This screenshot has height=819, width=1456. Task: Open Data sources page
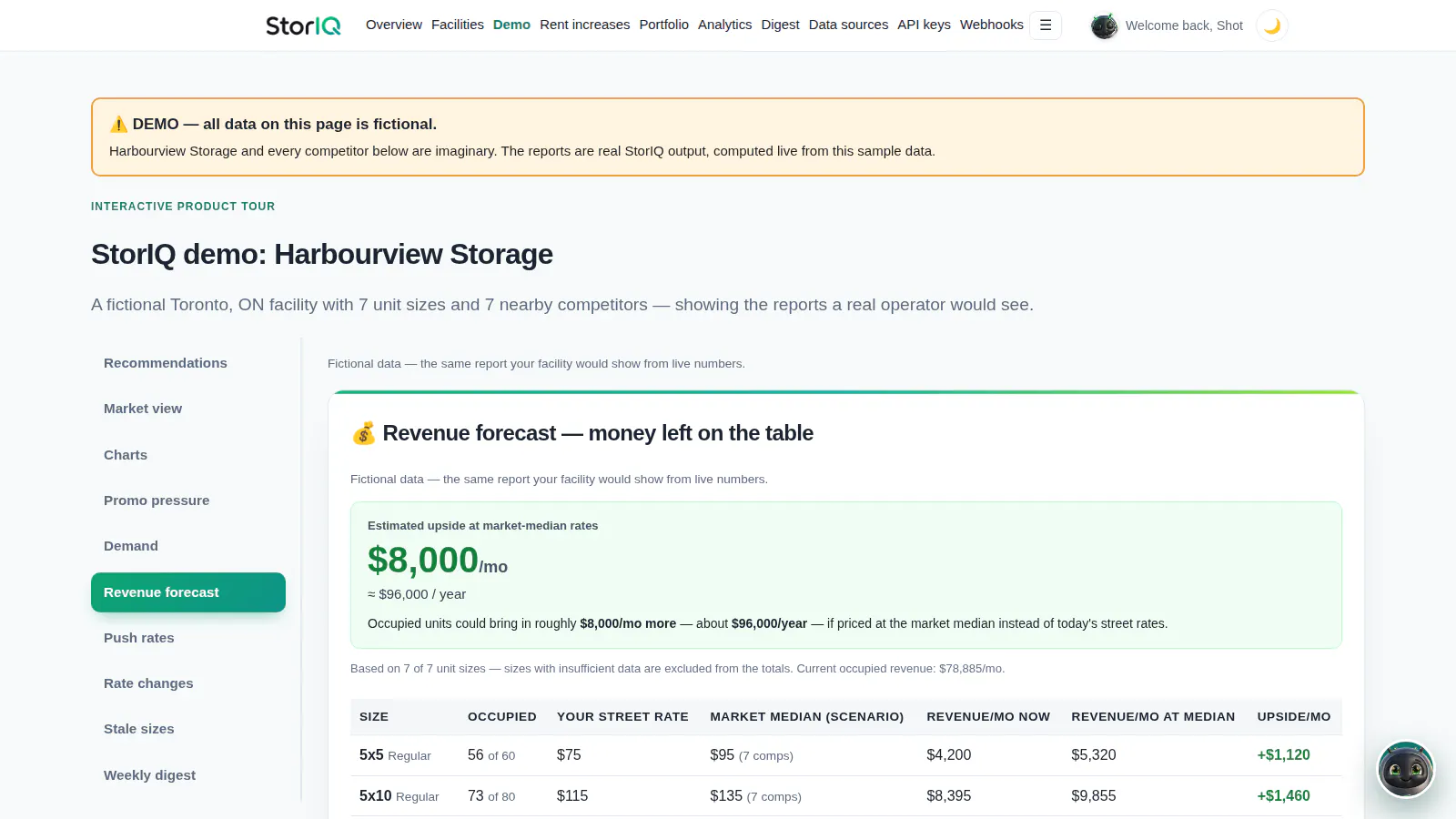(x=848, y=25)
